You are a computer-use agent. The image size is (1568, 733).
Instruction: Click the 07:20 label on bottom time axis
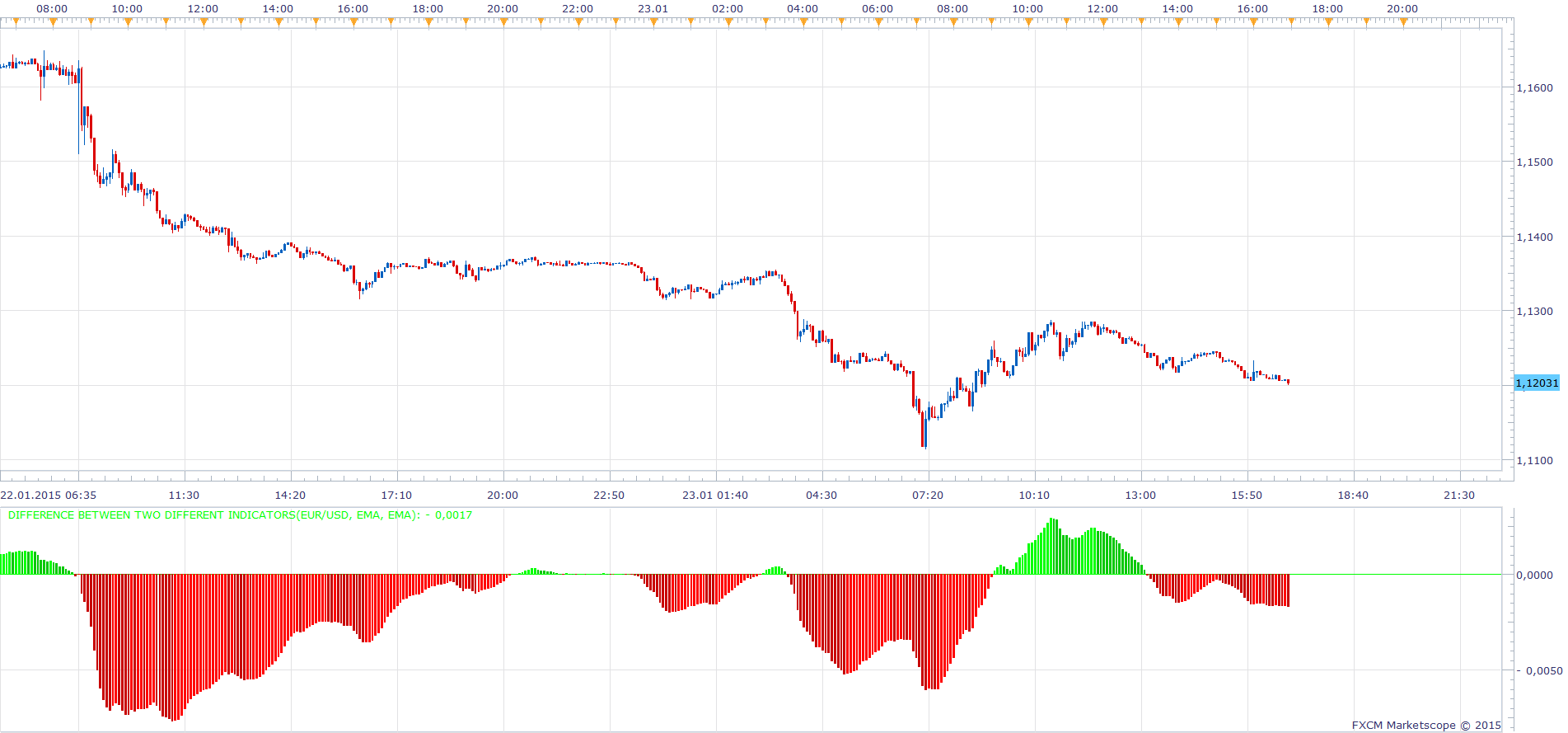928,496
